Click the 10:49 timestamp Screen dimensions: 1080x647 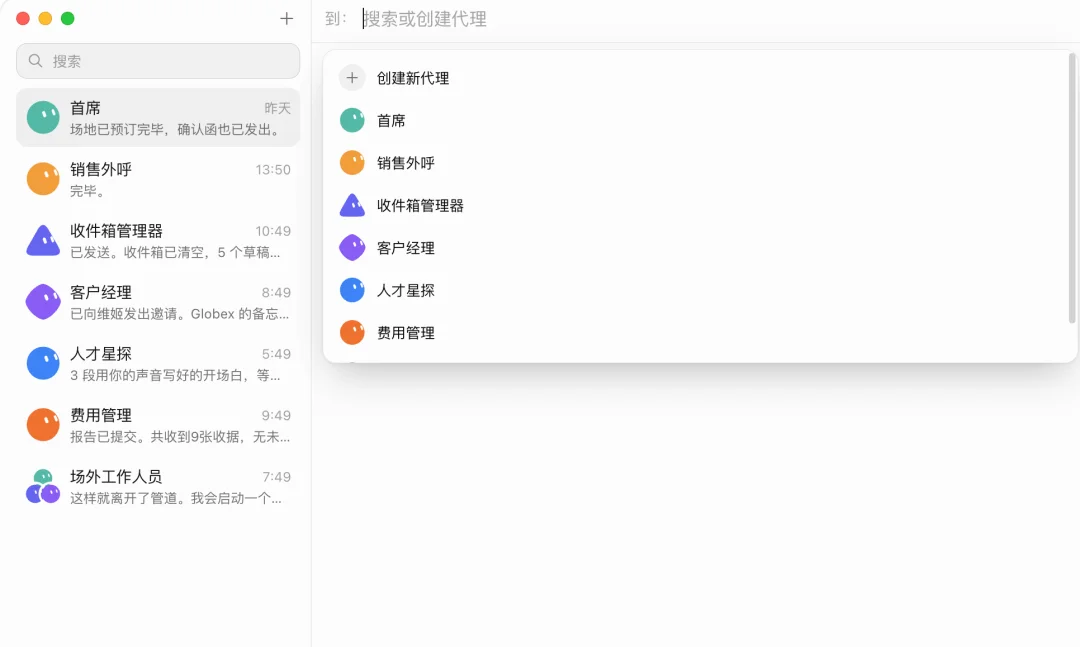[x=273, y=231]
